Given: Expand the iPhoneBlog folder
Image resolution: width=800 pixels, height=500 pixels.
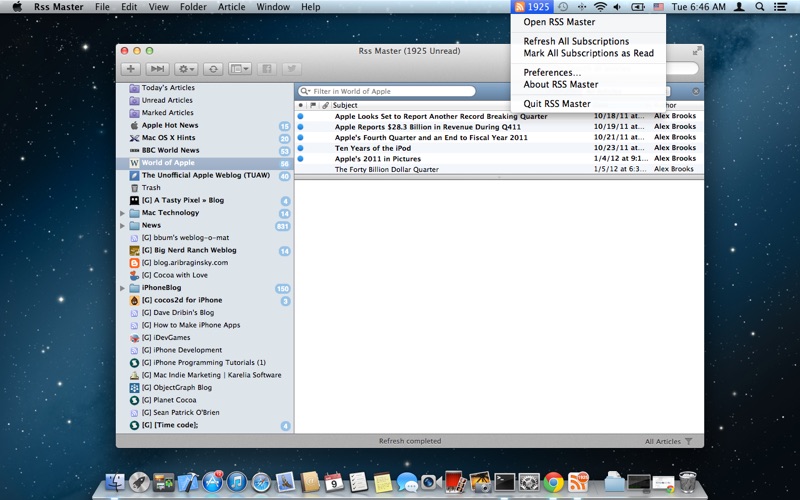Looking at the screenshot, I should point(122,288).
